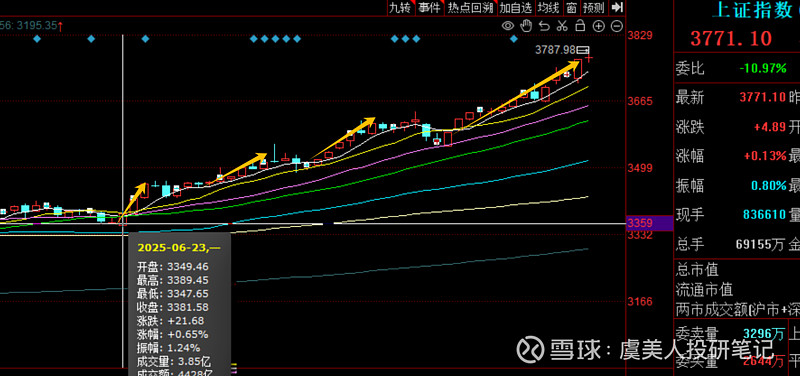800x376 pixels.
Task: Click the 委比 value -10.97%
Action: click(x=763, y=68)
